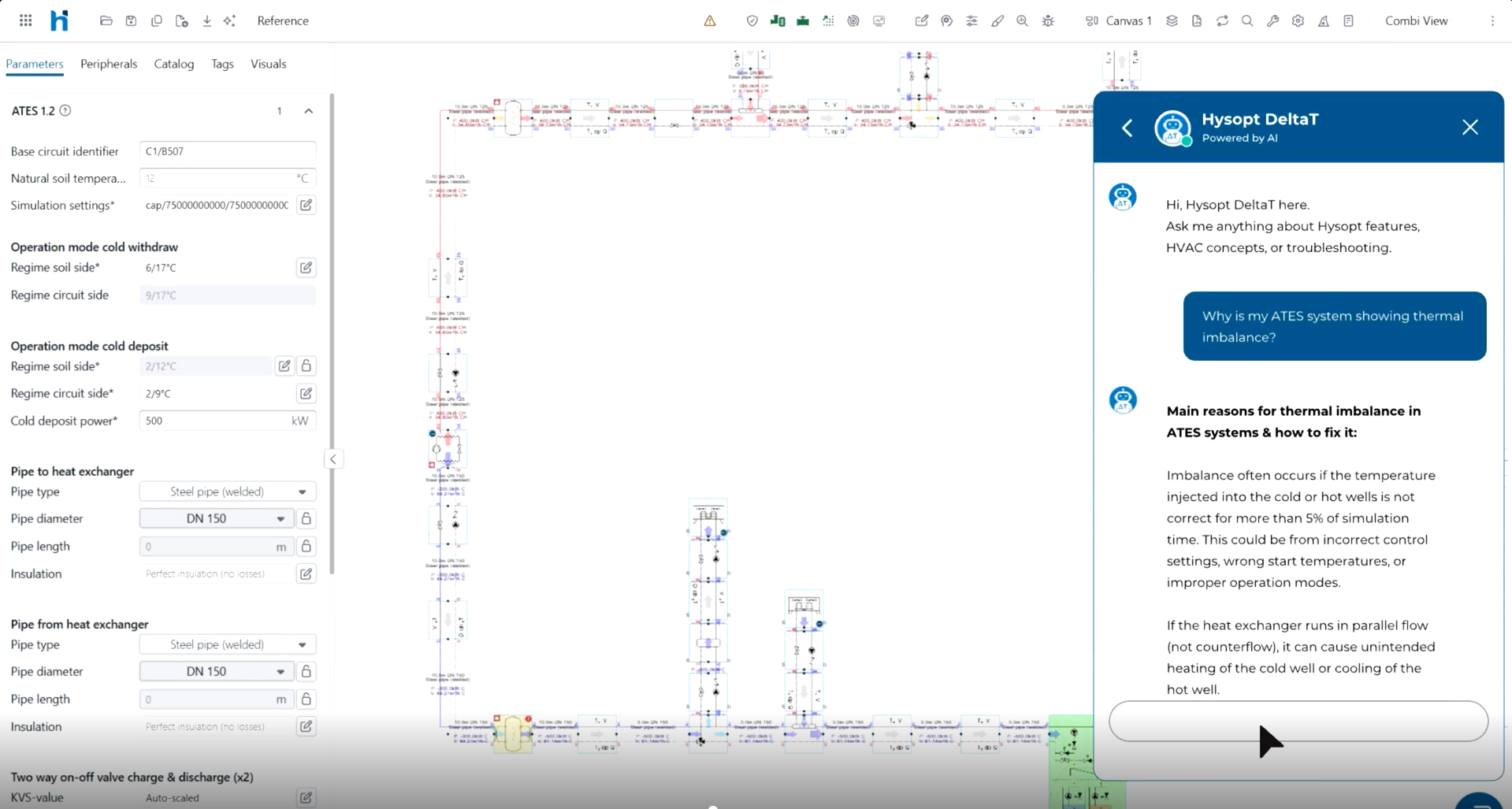1512x809 pixels.
Task: Toggle lock beside first DN 150 pipe diameter
Action: 306,518
